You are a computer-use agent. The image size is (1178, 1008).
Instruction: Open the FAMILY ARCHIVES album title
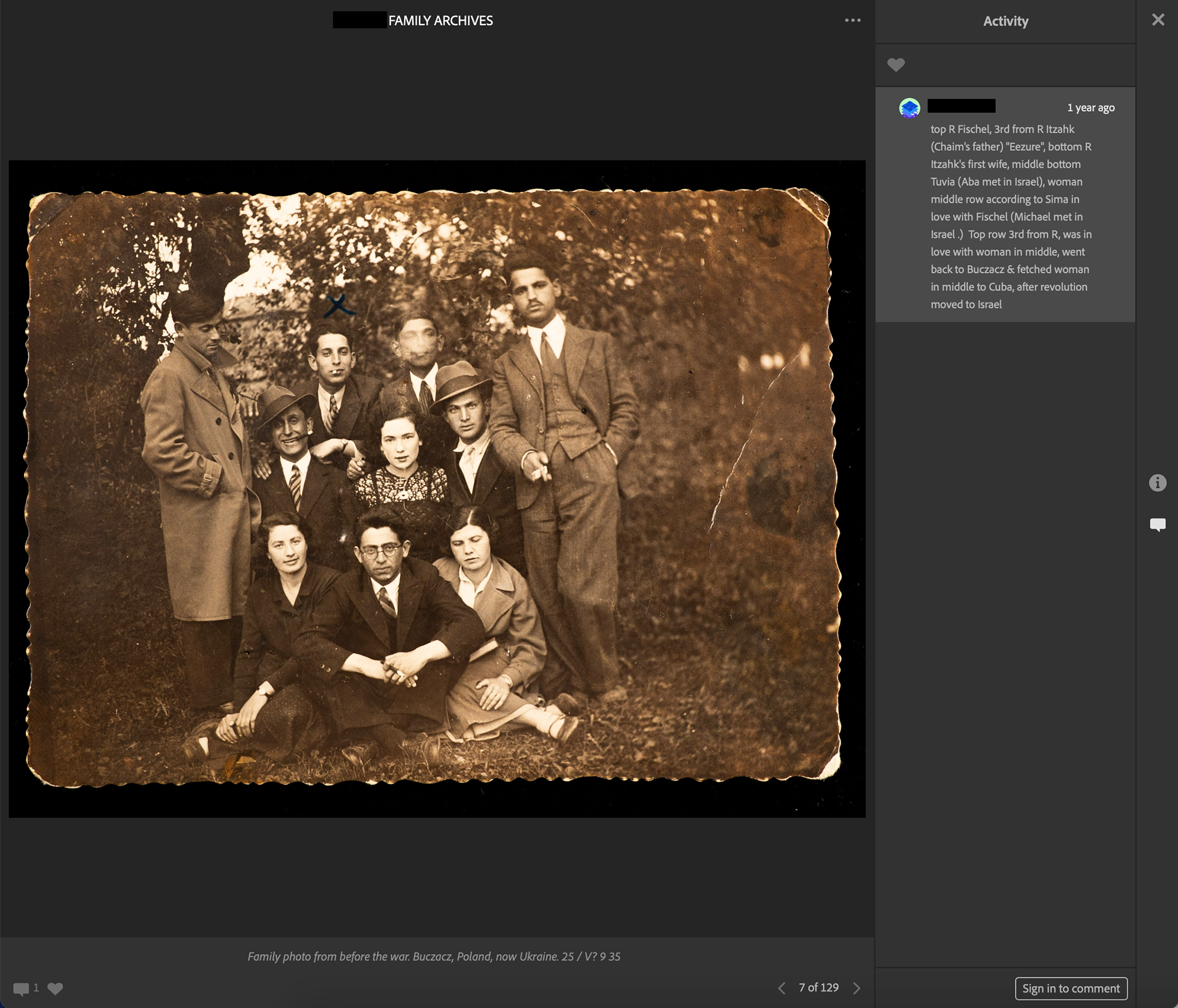coord(440,21)
